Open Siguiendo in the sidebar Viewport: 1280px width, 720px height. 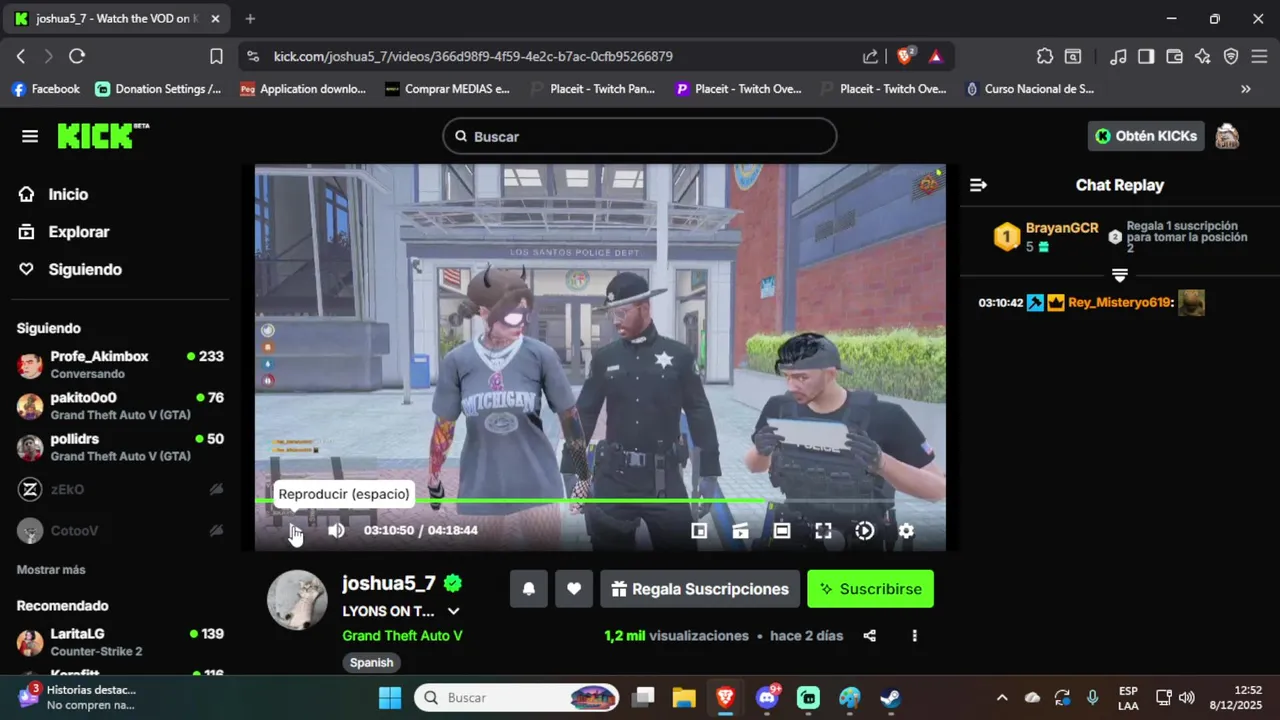[x=85, y=270]
